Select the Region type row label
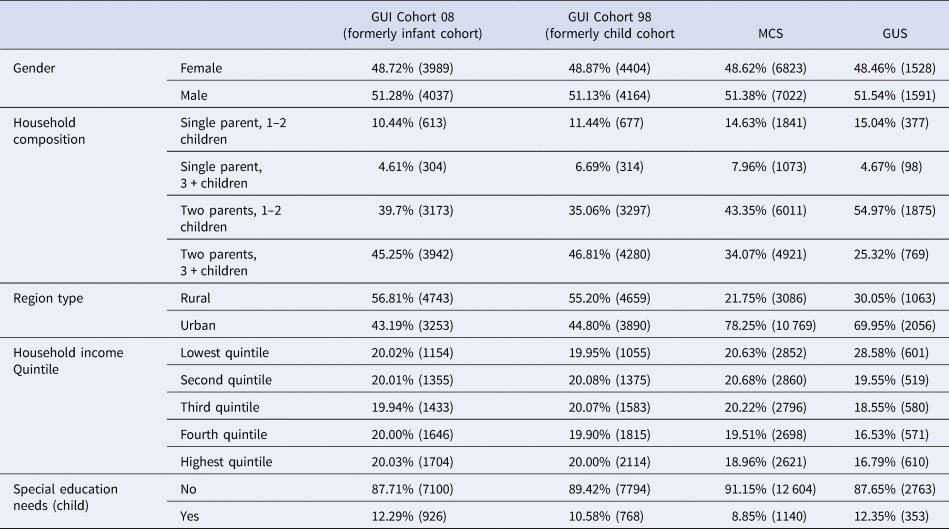Image resolution: width=949 pixels, height=529 pixels. coord(48,298)
